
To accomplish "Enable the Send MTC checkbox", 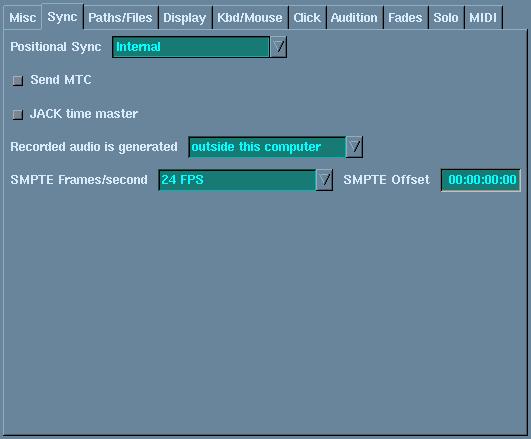I will coord(18,81).
